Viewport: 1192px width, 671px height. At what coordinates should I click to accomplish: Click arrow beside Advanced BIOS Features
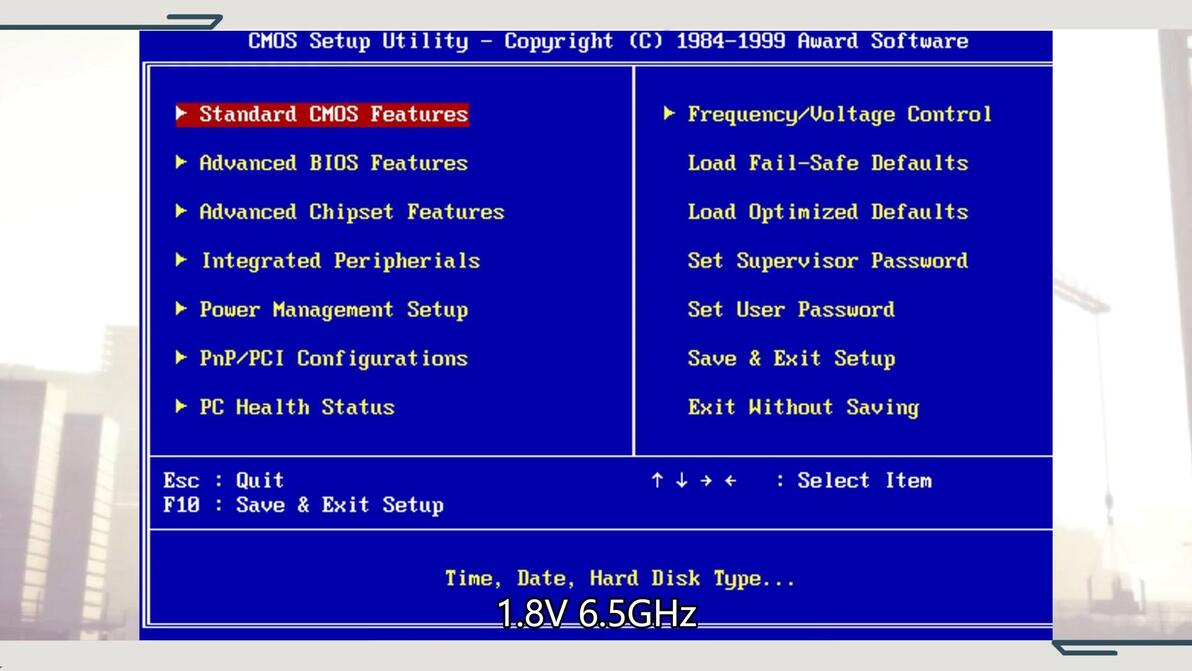coord(181,162)
